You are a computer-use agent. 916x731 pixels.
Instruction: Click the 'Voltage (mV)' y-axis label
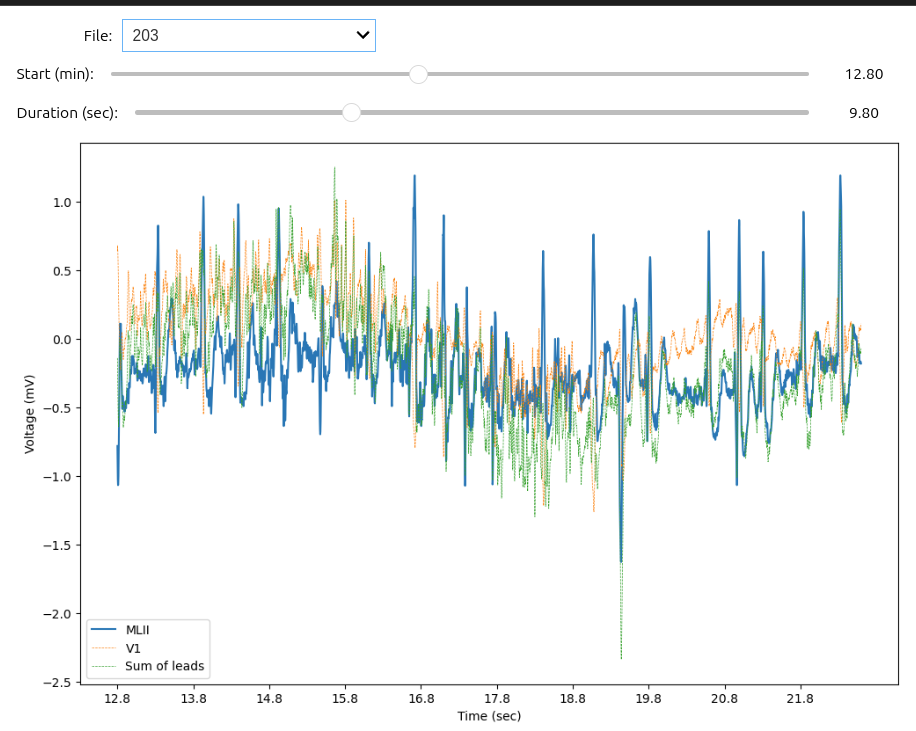(29, 414)
